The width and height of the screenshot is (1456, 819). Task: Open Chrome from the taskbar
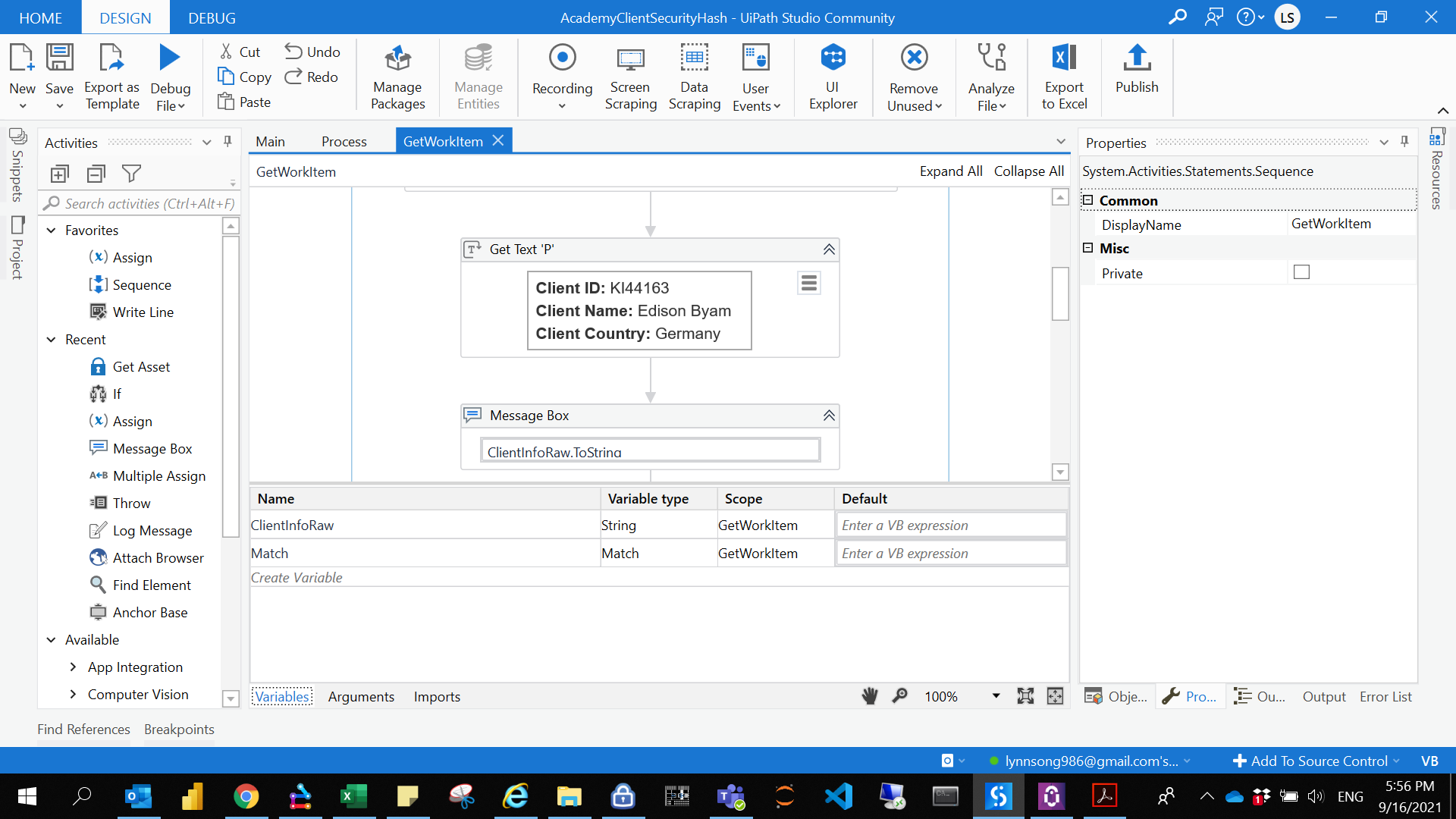(x=246, y=796)
